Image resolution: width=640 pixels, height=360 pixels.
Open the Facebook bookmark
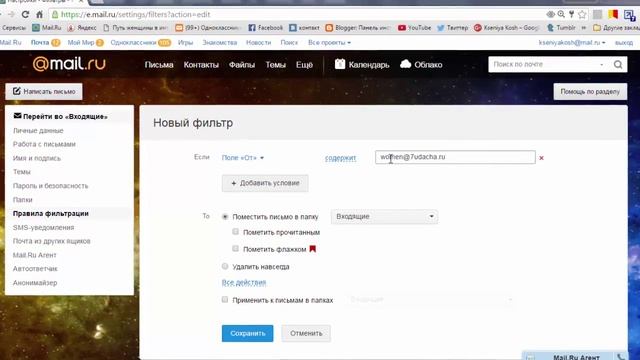point(265,28)
